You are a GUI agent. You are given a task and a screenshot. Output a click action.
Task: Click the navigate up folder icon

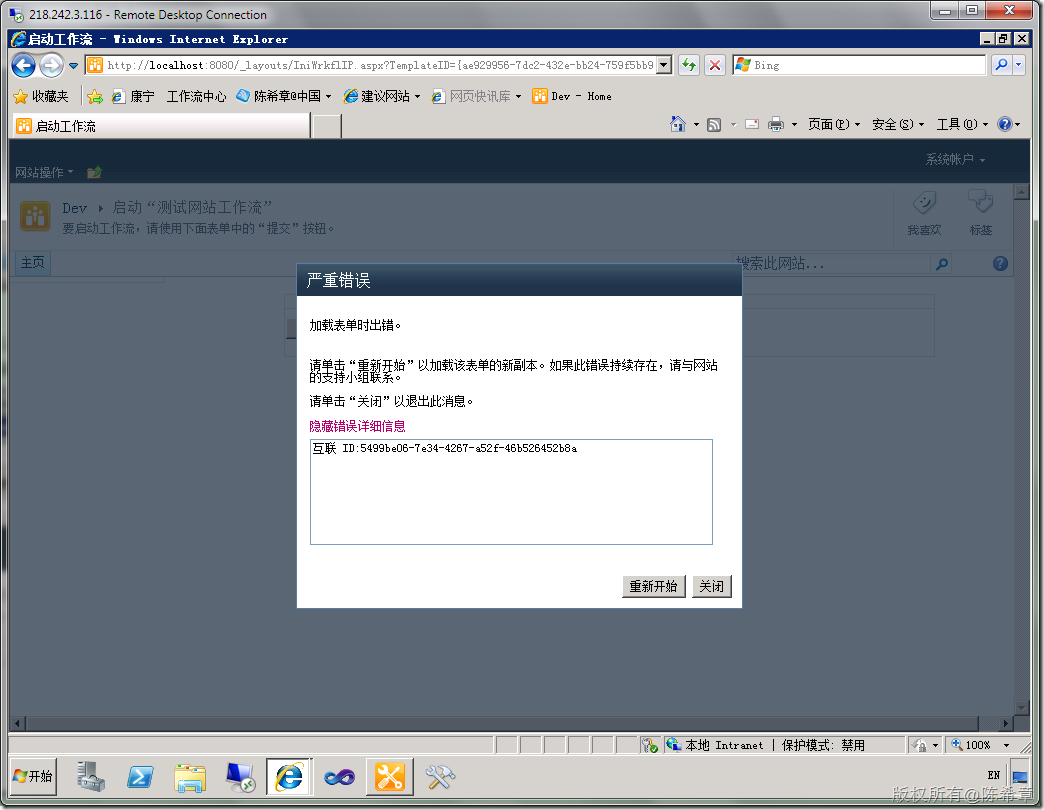coord(94,172)
